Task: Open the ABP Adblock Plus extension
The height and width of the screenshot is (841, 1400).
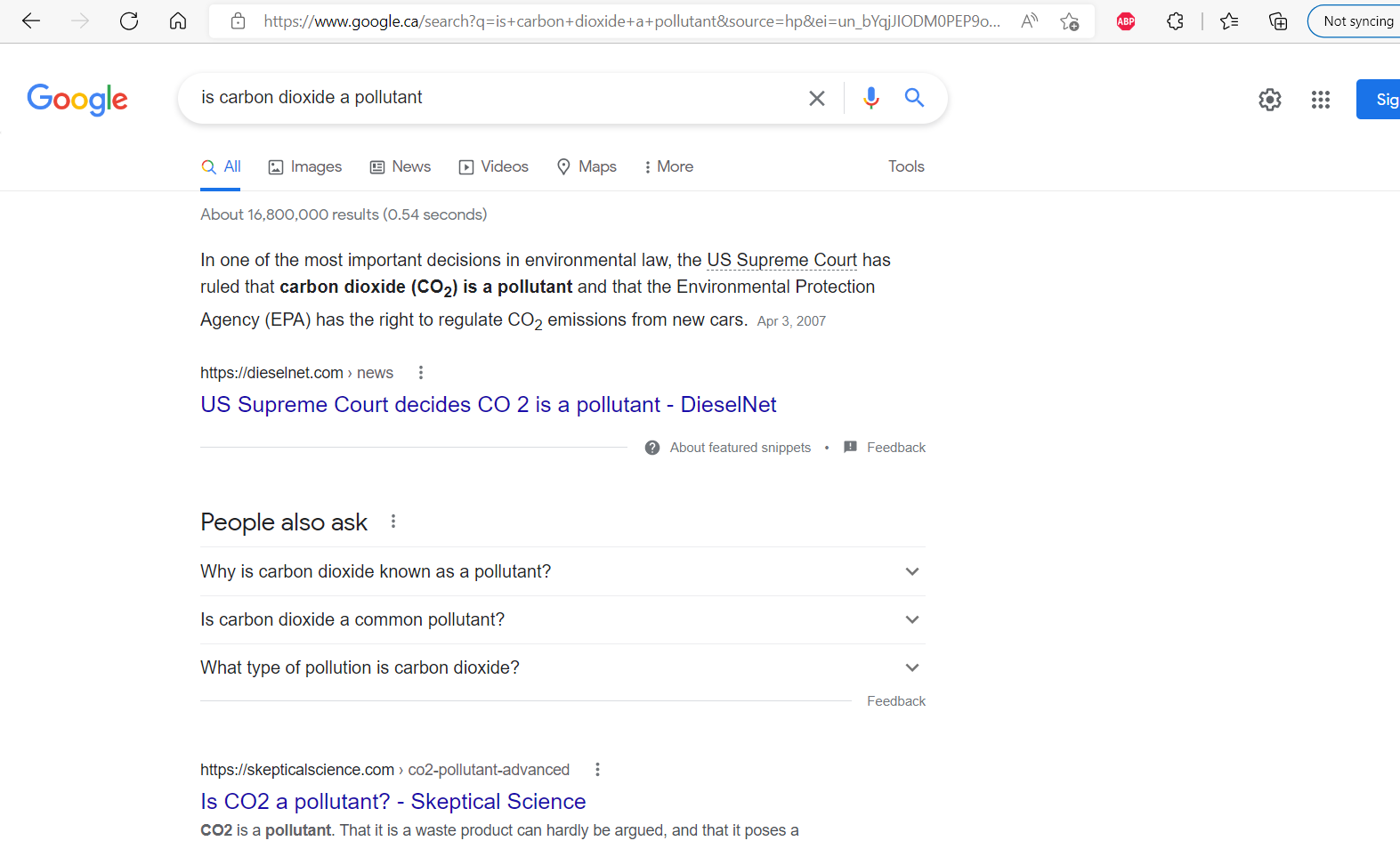Action: point(1126,21)
